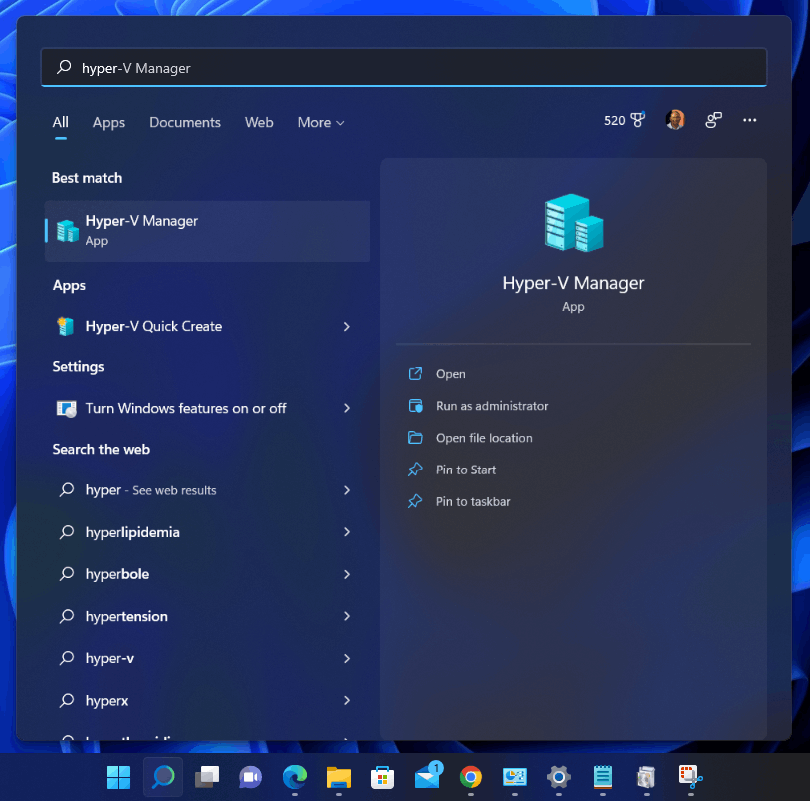The width and height of the screenshot is (810, 801).
Task: Click the Open action icon
Action: (x=415, y=373)
